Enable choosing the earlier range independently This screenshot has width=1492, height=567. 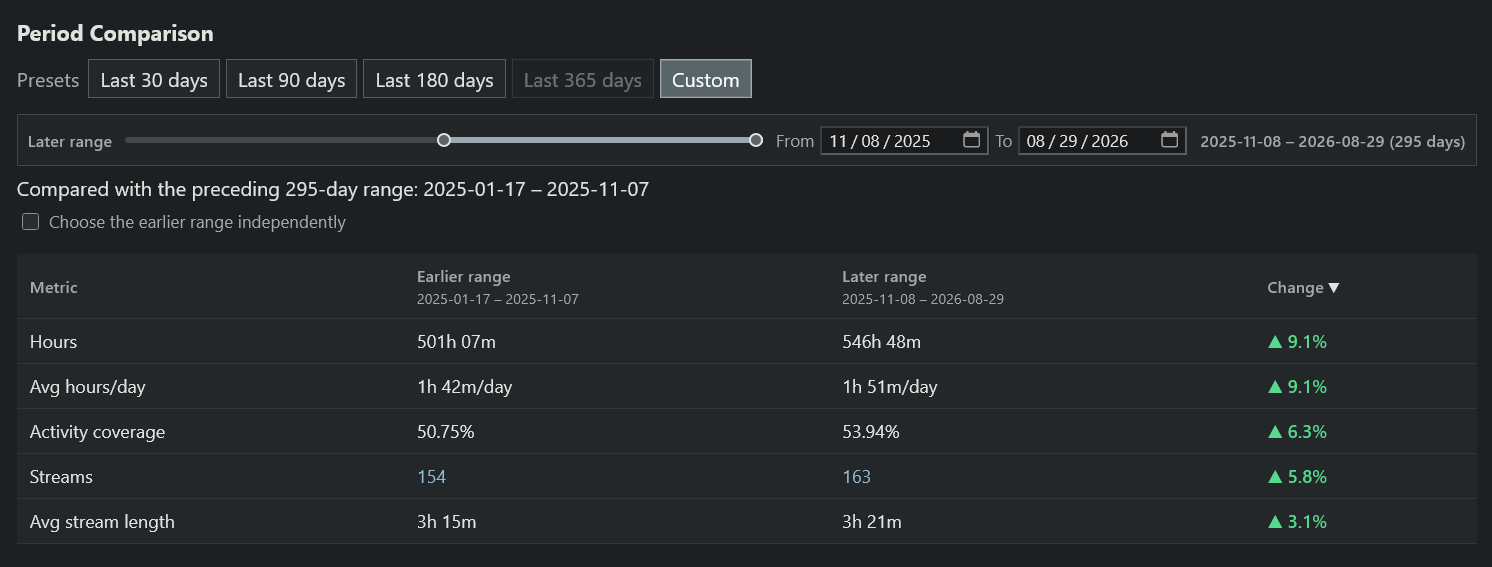tap(31, 222)
